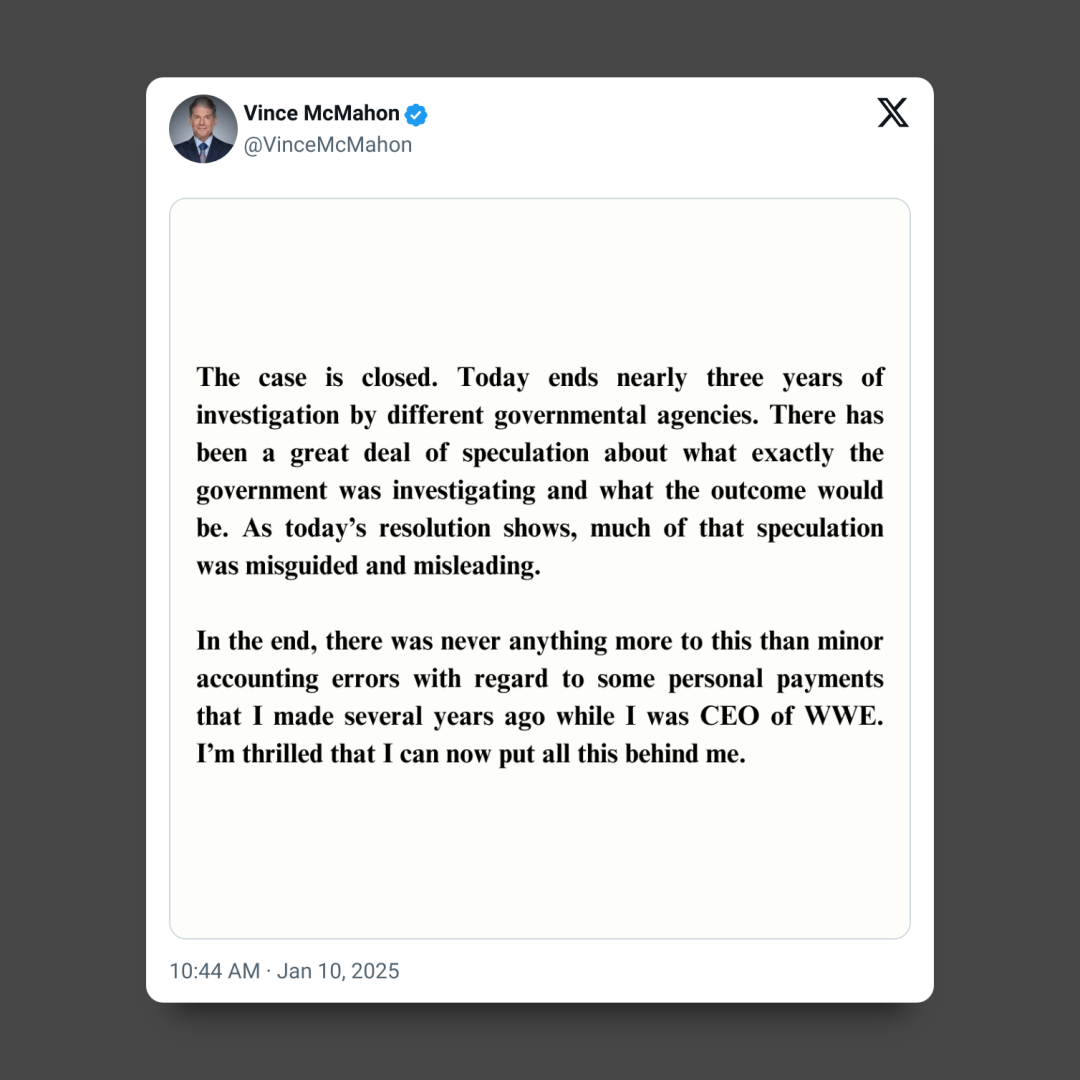Click the 10:44 AM timestamp

point(214,970)
